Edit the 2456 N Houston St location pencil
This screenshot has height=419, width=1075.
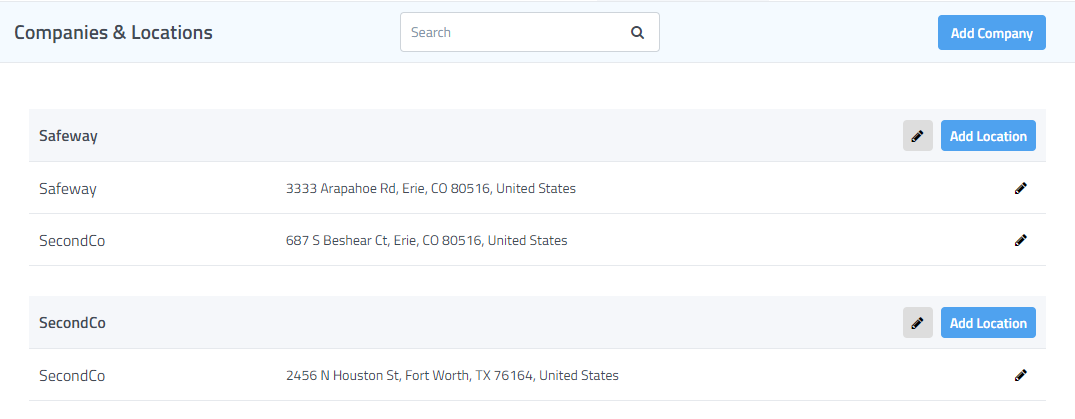[x=1020, y=375]
